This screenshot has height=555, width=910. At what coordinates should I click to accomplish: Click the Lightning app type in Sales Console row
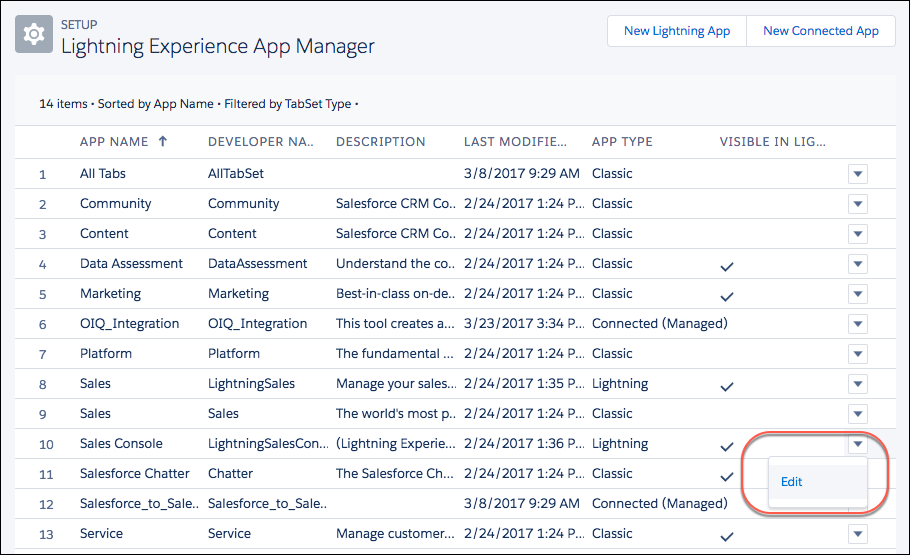[x=620, y=444]
